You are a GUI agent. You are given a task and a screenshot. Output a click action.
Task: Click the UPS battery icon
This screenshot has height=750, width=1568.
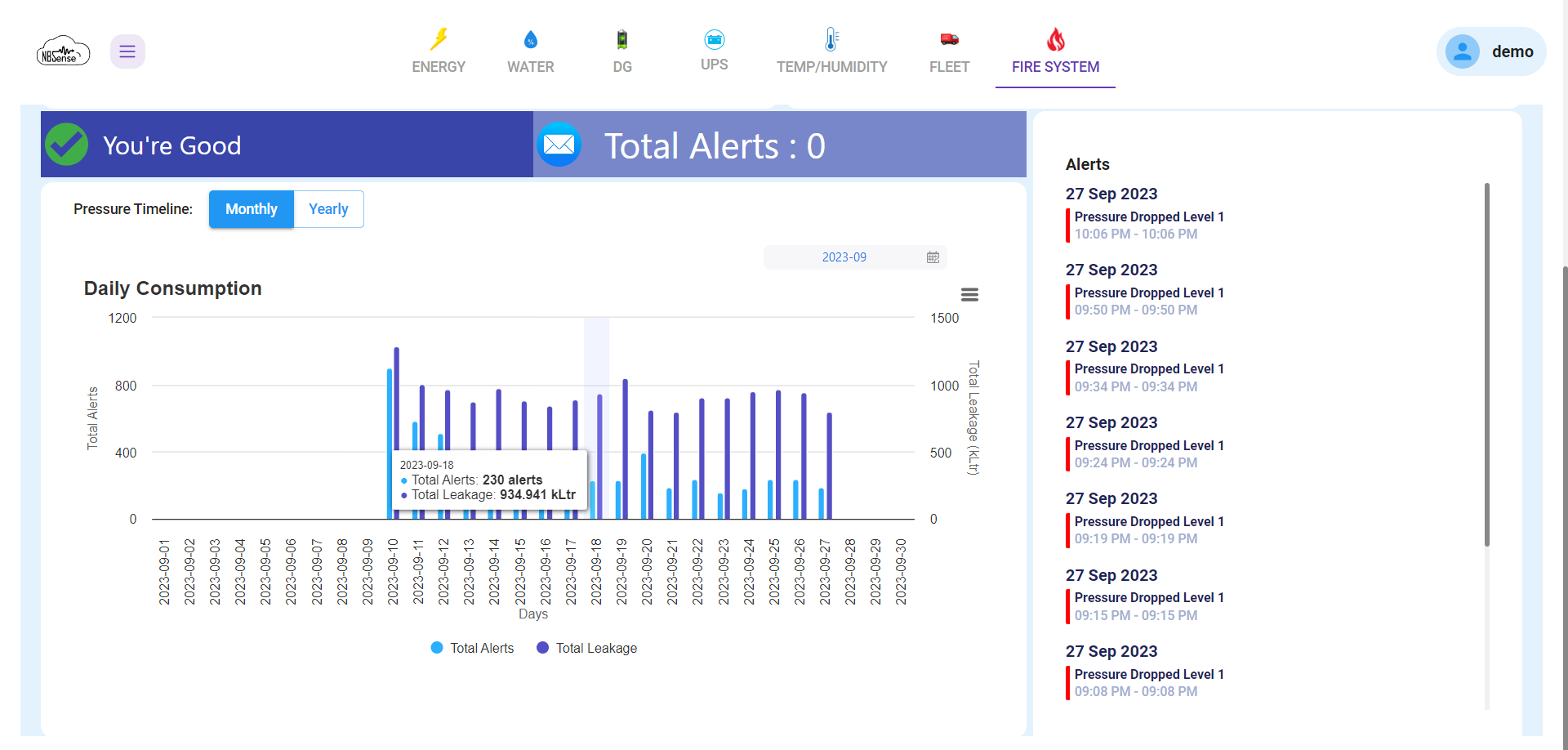click(x=715, y=39)
